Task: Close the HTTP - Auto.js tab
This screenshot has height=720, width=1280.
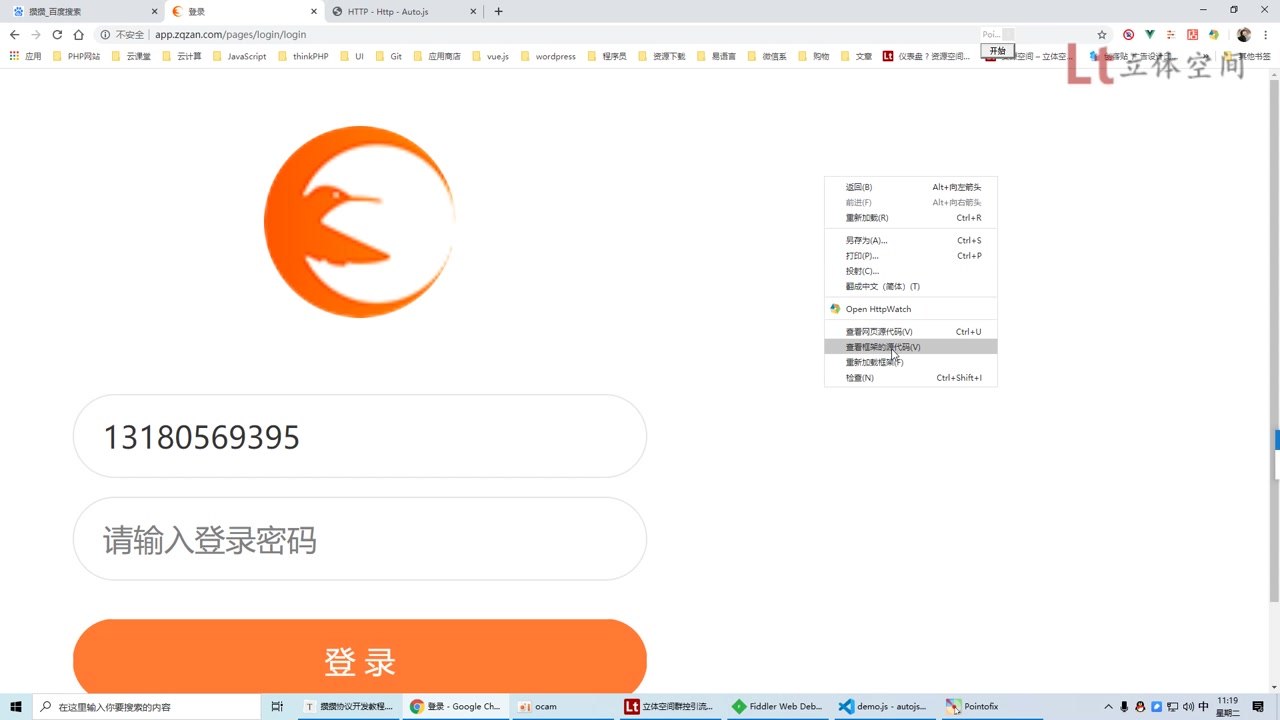Action: [x=474, y=12]
